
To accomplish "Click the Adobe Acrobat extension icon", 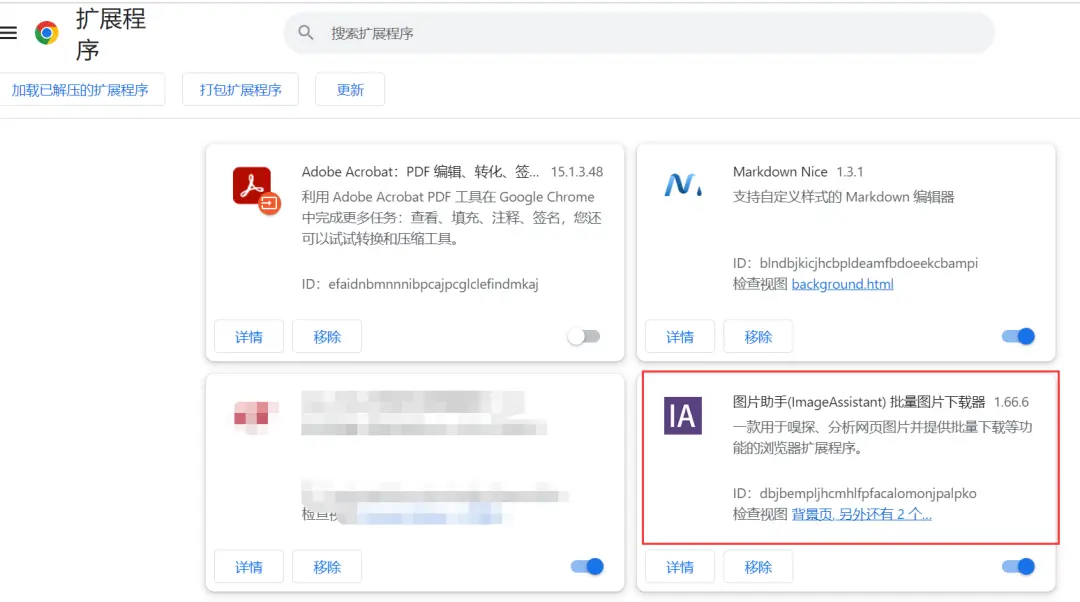I will (256, 189).
